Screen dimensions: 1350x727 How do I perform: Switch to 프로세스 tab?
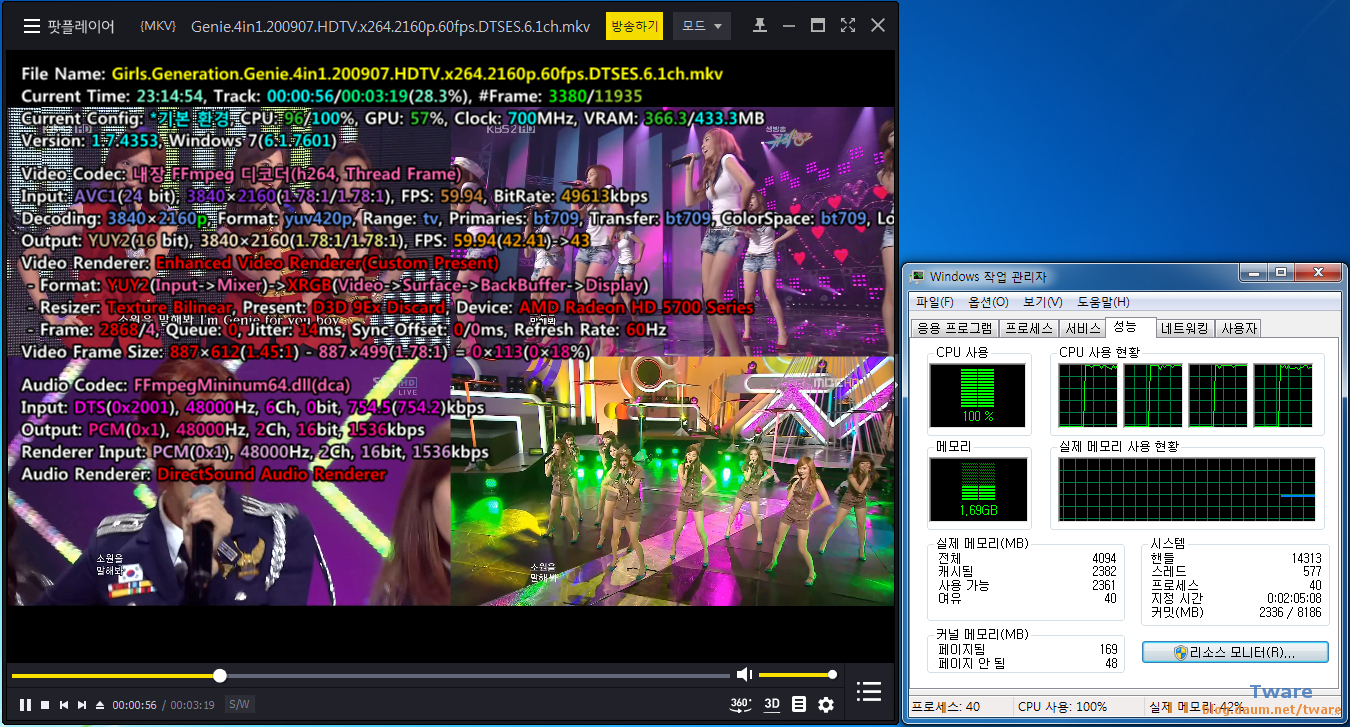coord(1029,328)
